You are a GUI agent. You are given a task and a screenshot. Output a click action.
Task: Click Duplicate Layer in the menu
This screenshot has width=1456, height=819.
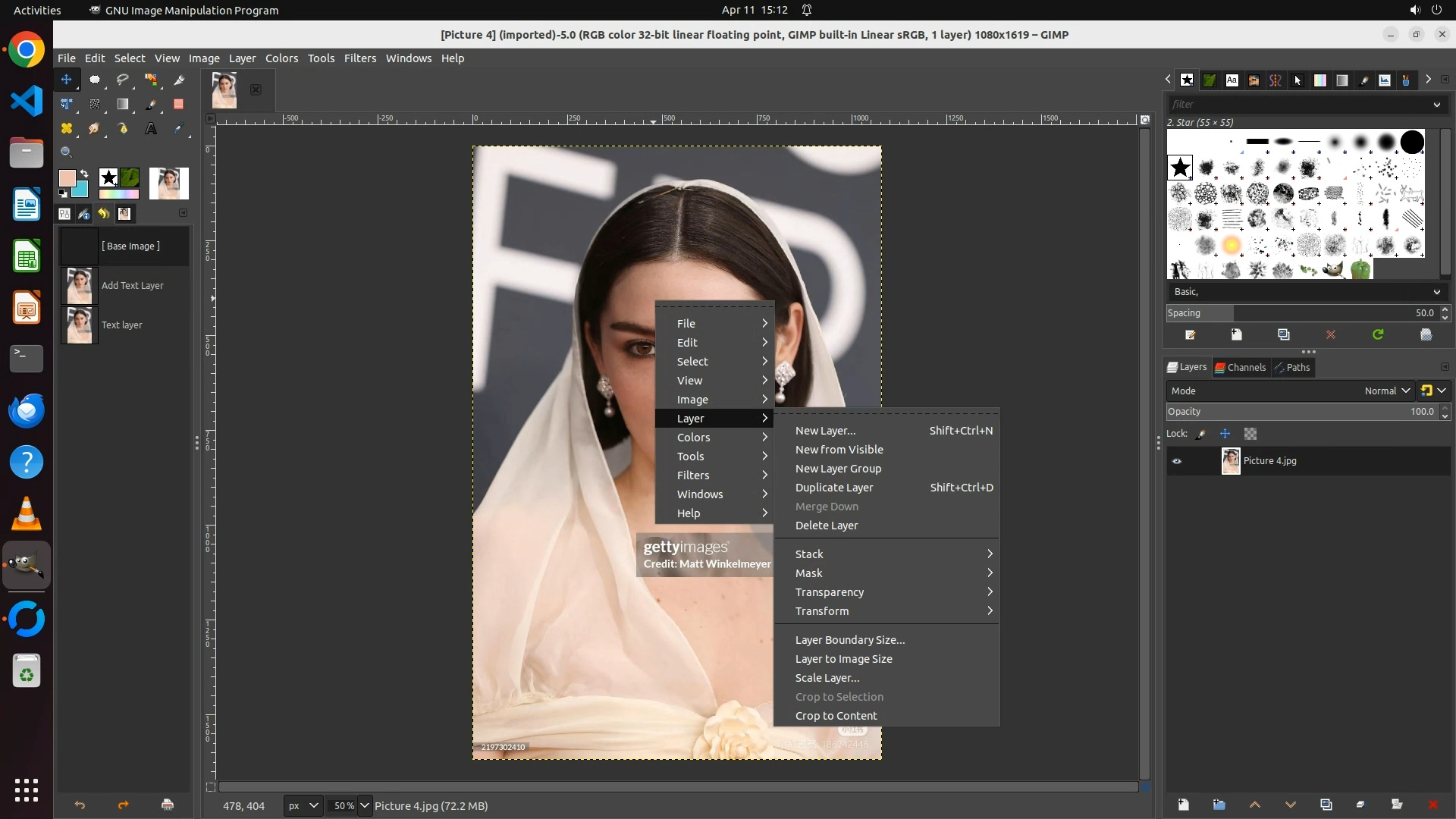click(x=833, y=488)
